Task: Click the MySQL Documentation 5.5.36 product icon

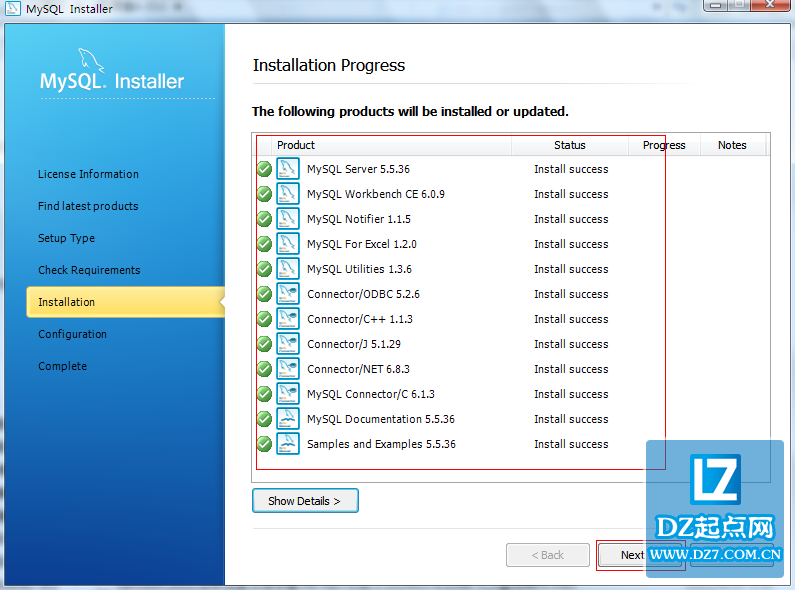Action: [287, 419]
